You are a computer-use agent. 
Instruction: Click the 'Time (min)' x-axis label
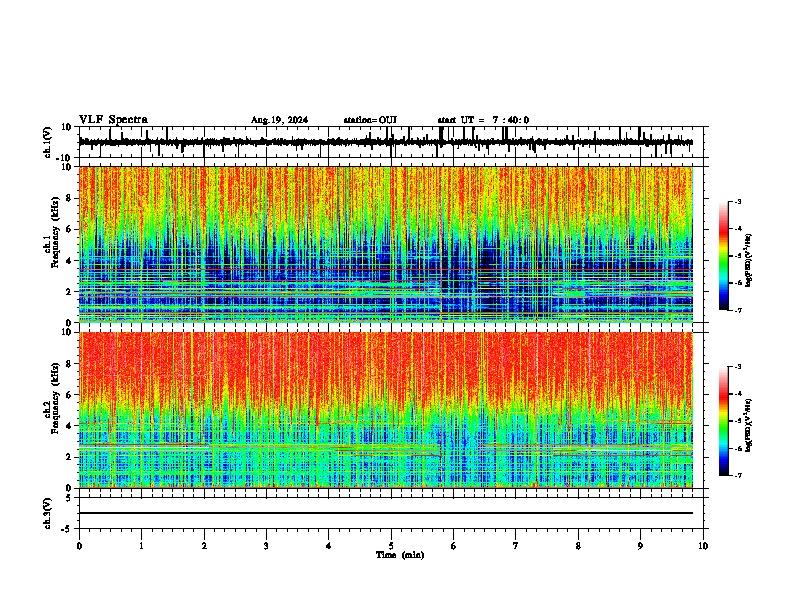click(400, 555)
